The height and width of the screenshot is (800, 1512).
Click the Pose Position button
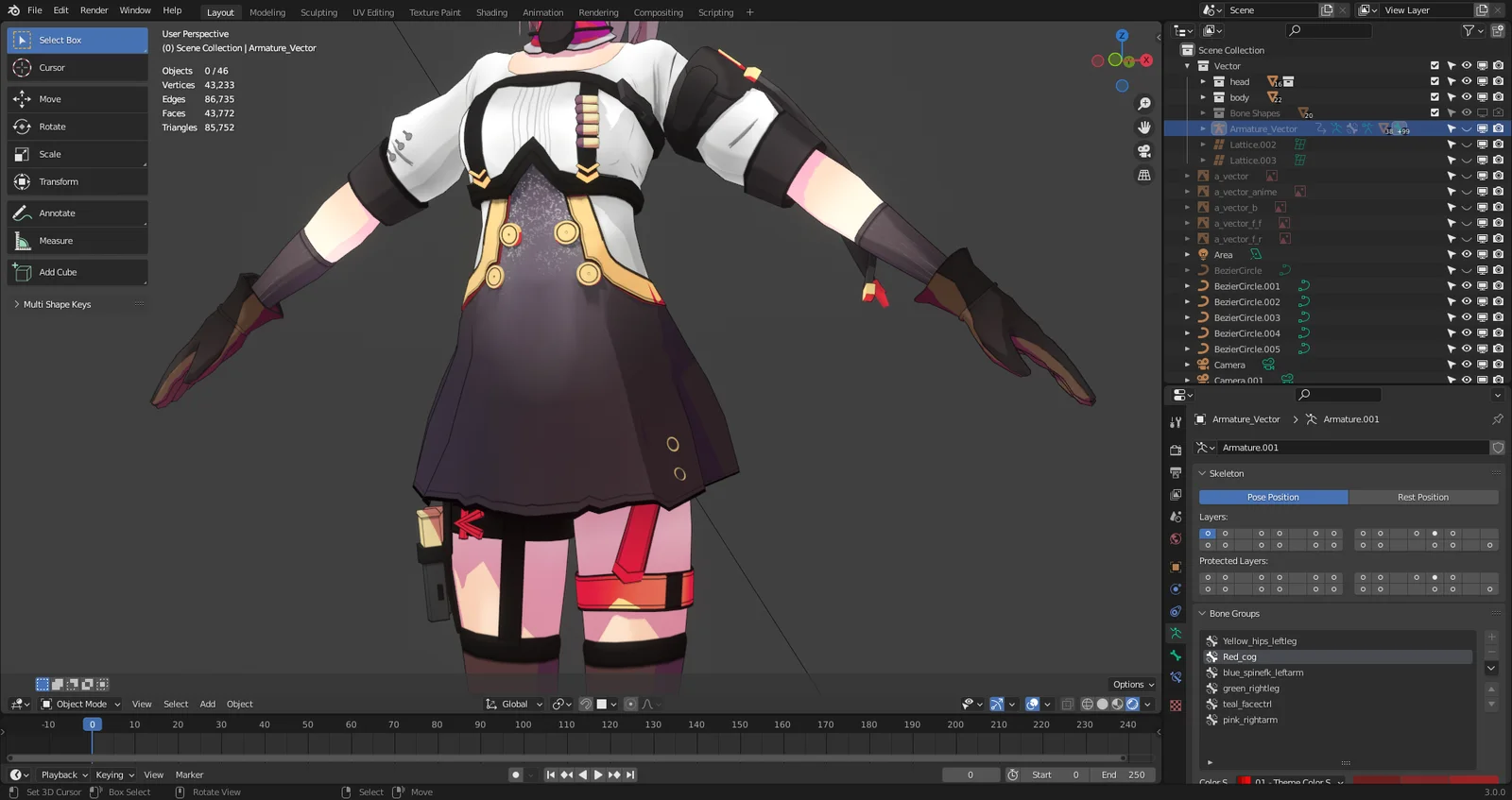1273,497
